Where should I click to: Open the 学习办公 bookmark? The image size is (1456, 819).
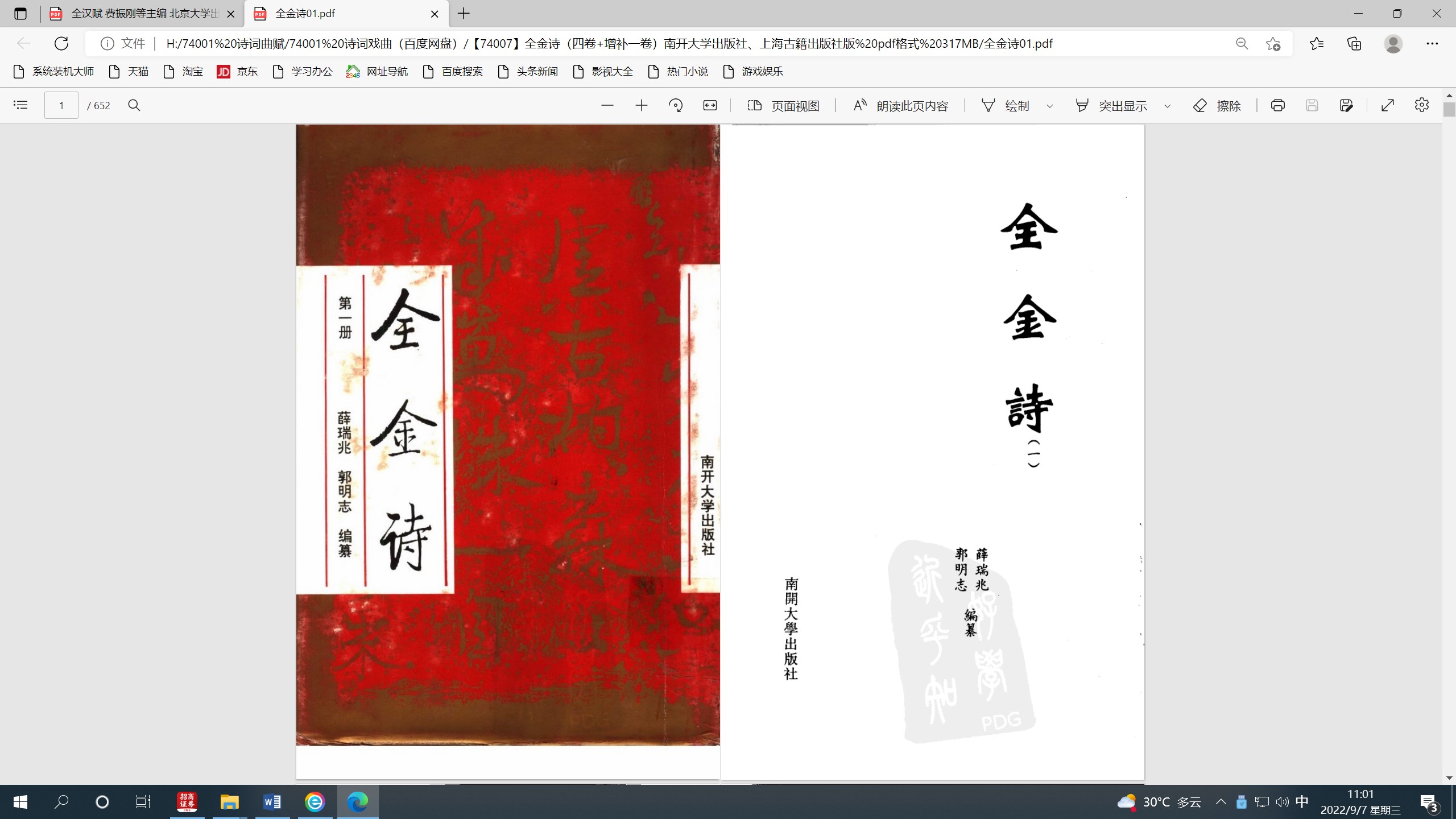pyautogui.click(x=303, y=72)
